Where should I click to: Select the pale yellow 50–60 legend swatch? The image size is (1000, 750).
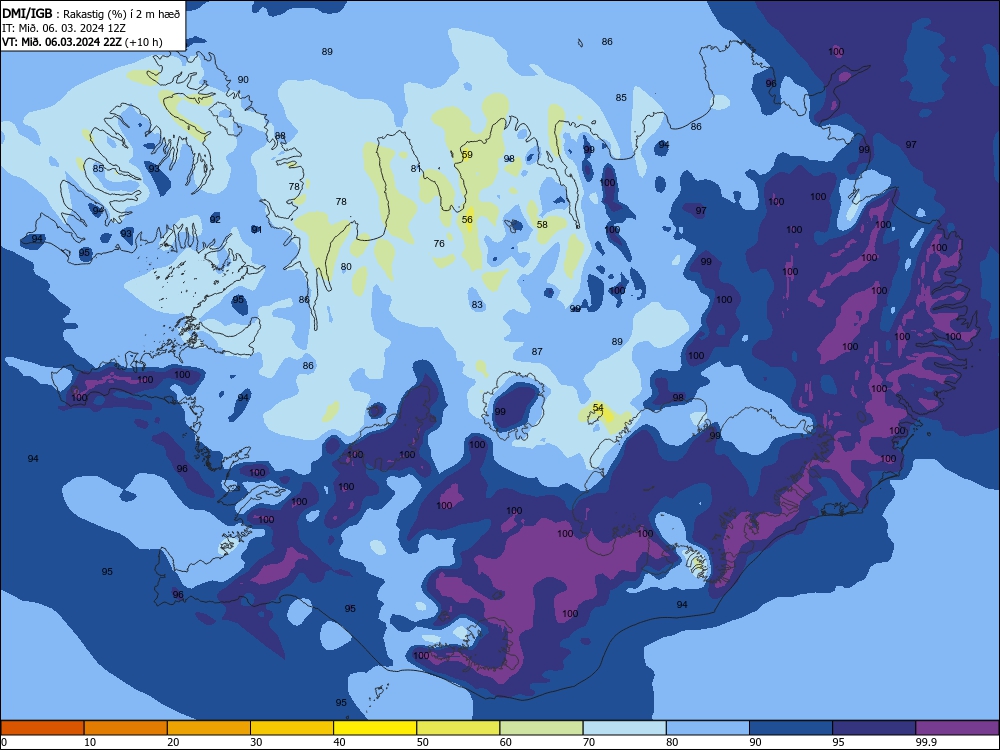(x=458, y=728)
